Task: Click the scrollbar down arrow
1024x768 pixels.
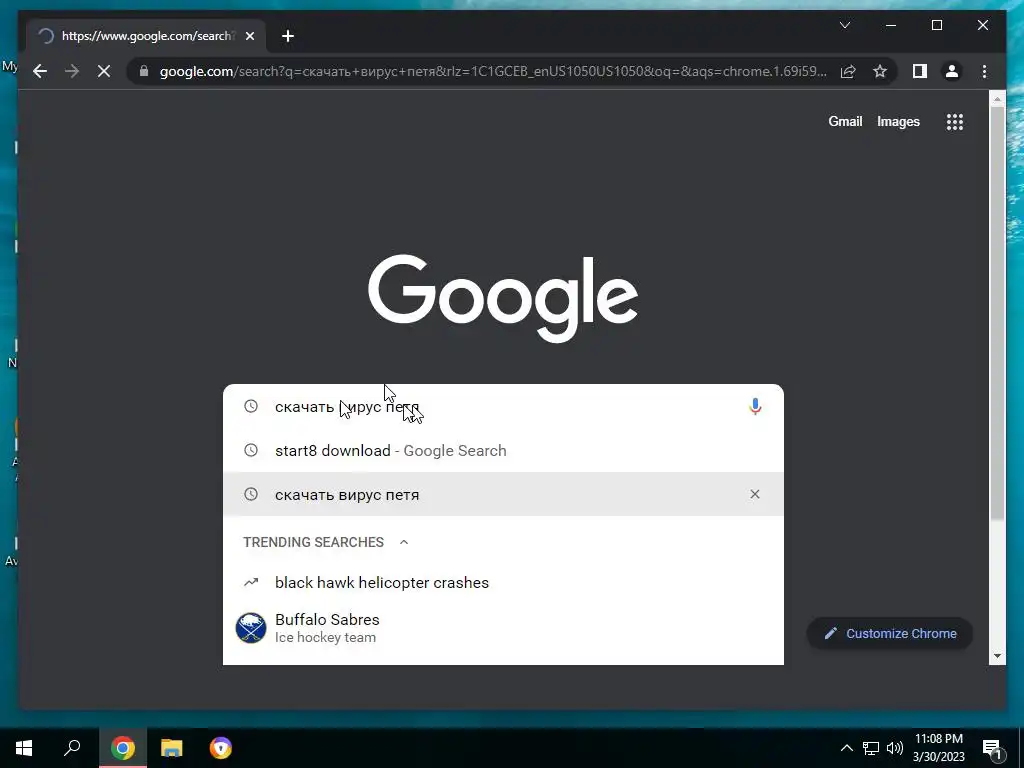Action: click(997, 656)
